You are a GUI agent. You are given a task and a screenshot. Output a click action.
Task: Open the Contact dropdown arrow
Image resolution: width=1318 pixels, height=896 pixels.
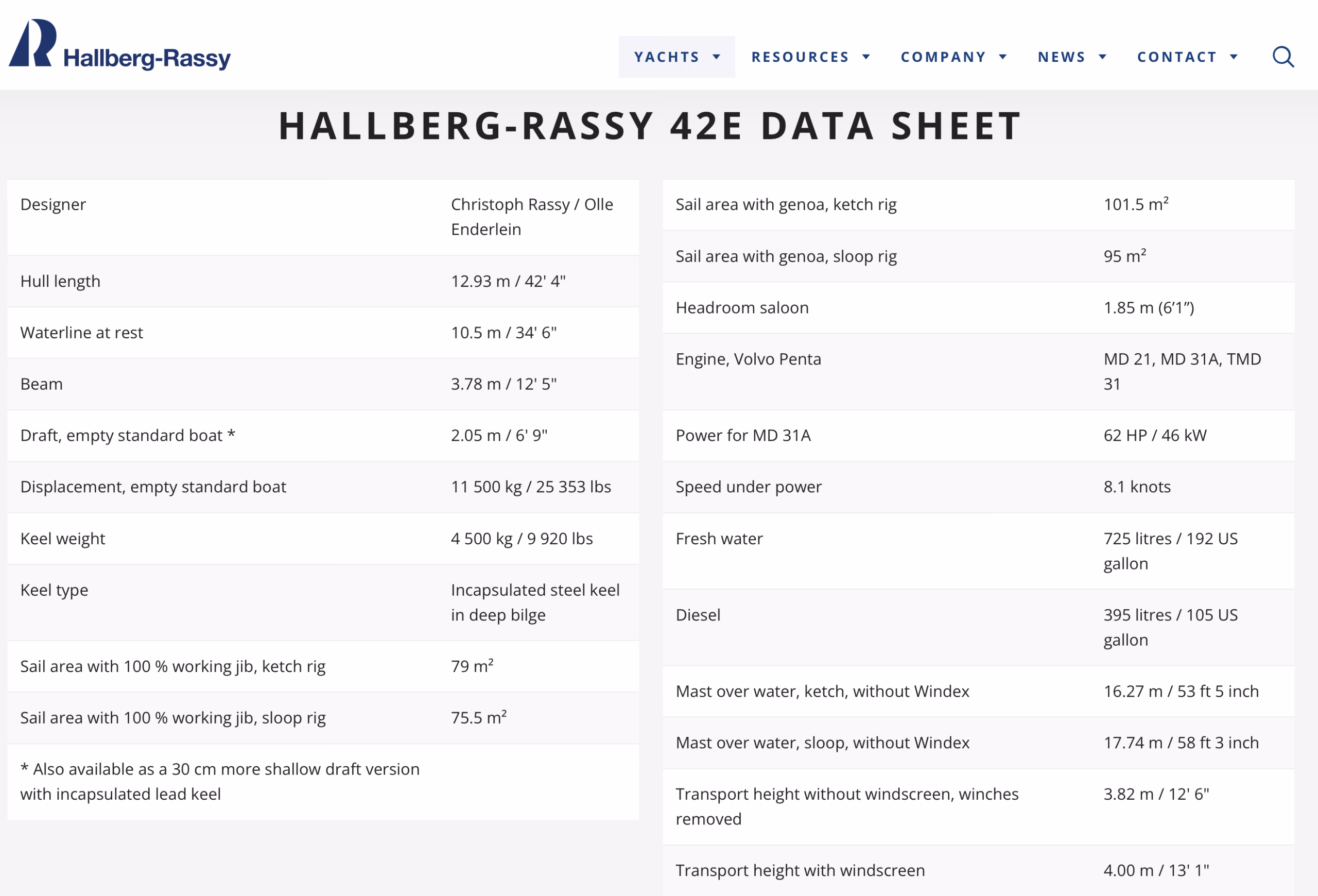point(1234,57)
